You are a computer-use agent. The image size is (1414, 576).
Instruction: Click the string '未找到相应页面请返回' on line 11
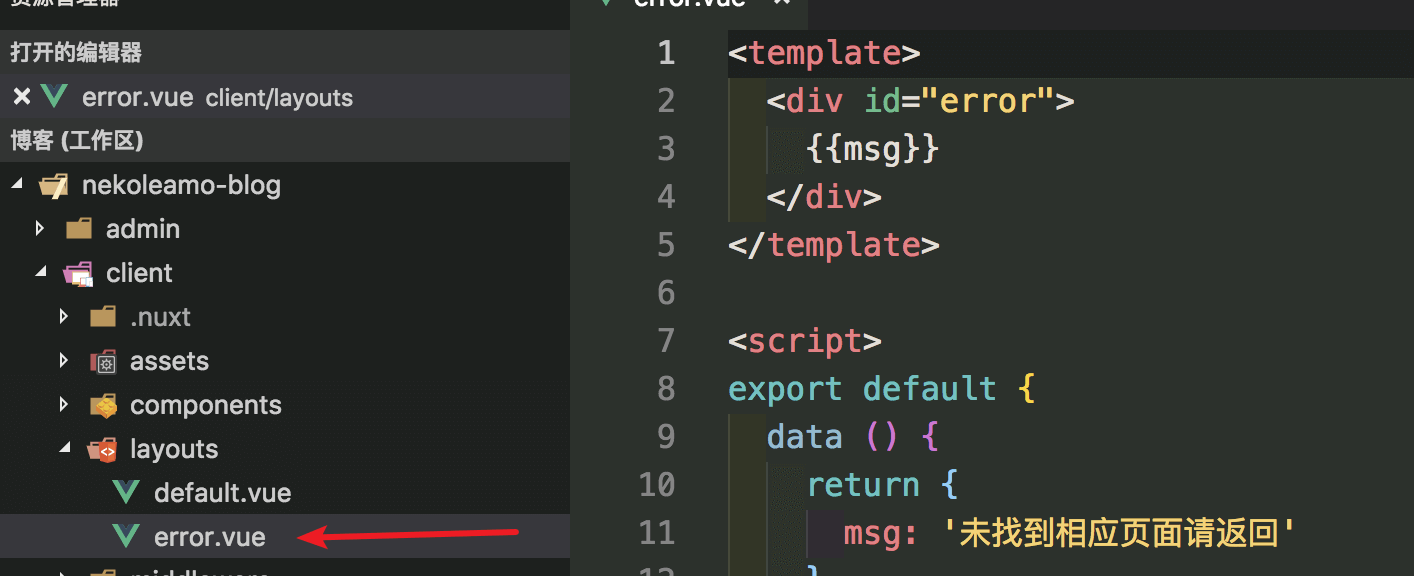(1120, 532)
